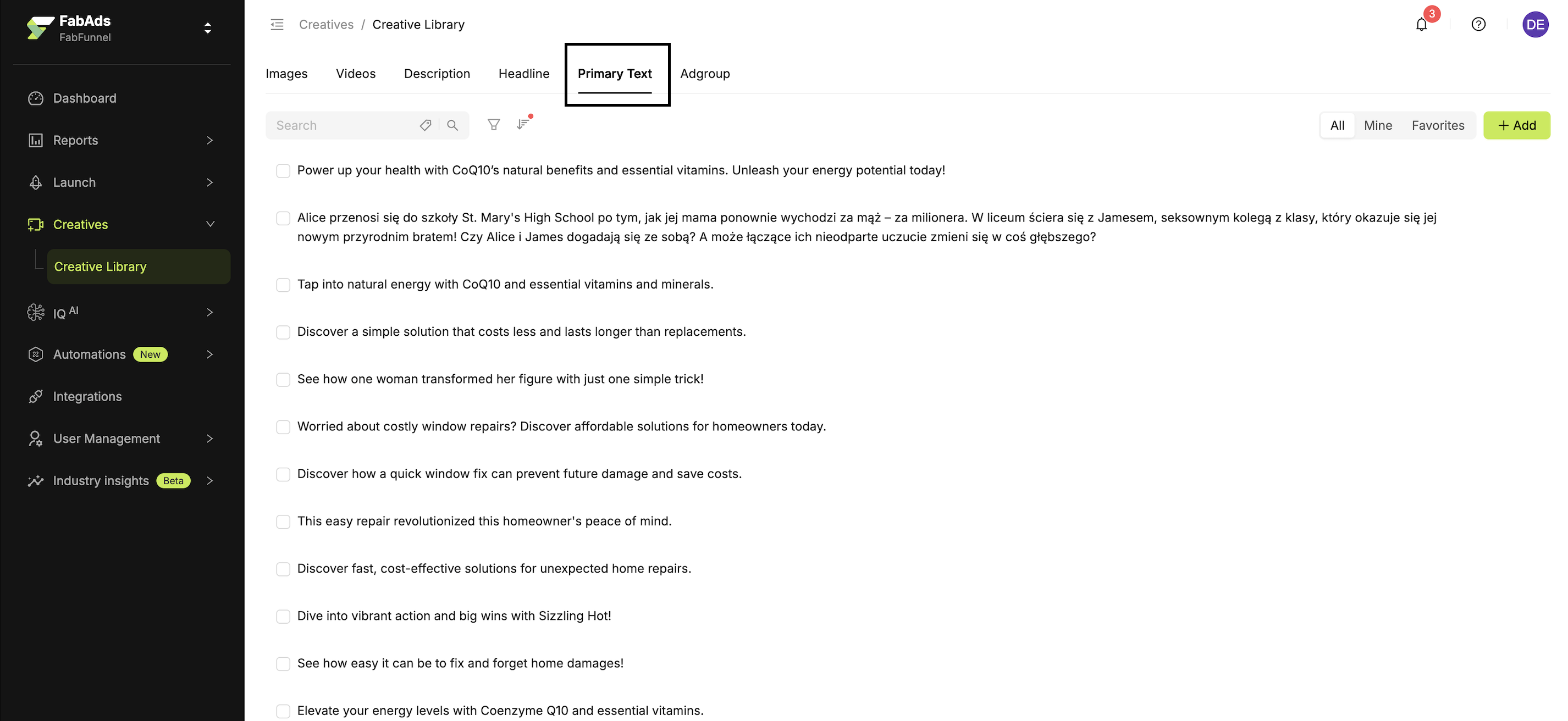Open the DE user avatar
1568x721 pixels.
click(x=1535, y=24)
